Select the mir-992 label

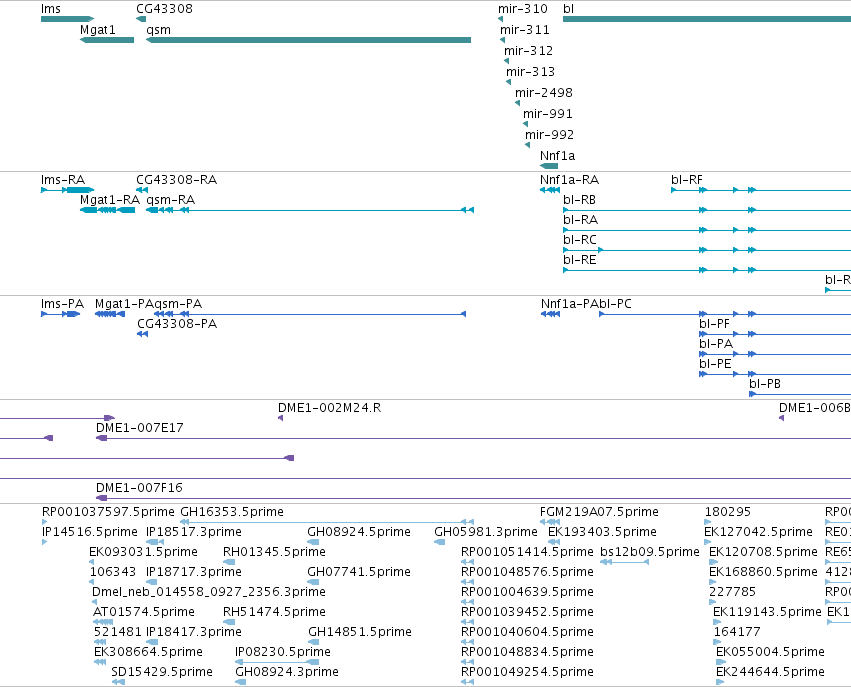(x=549, y=135)
